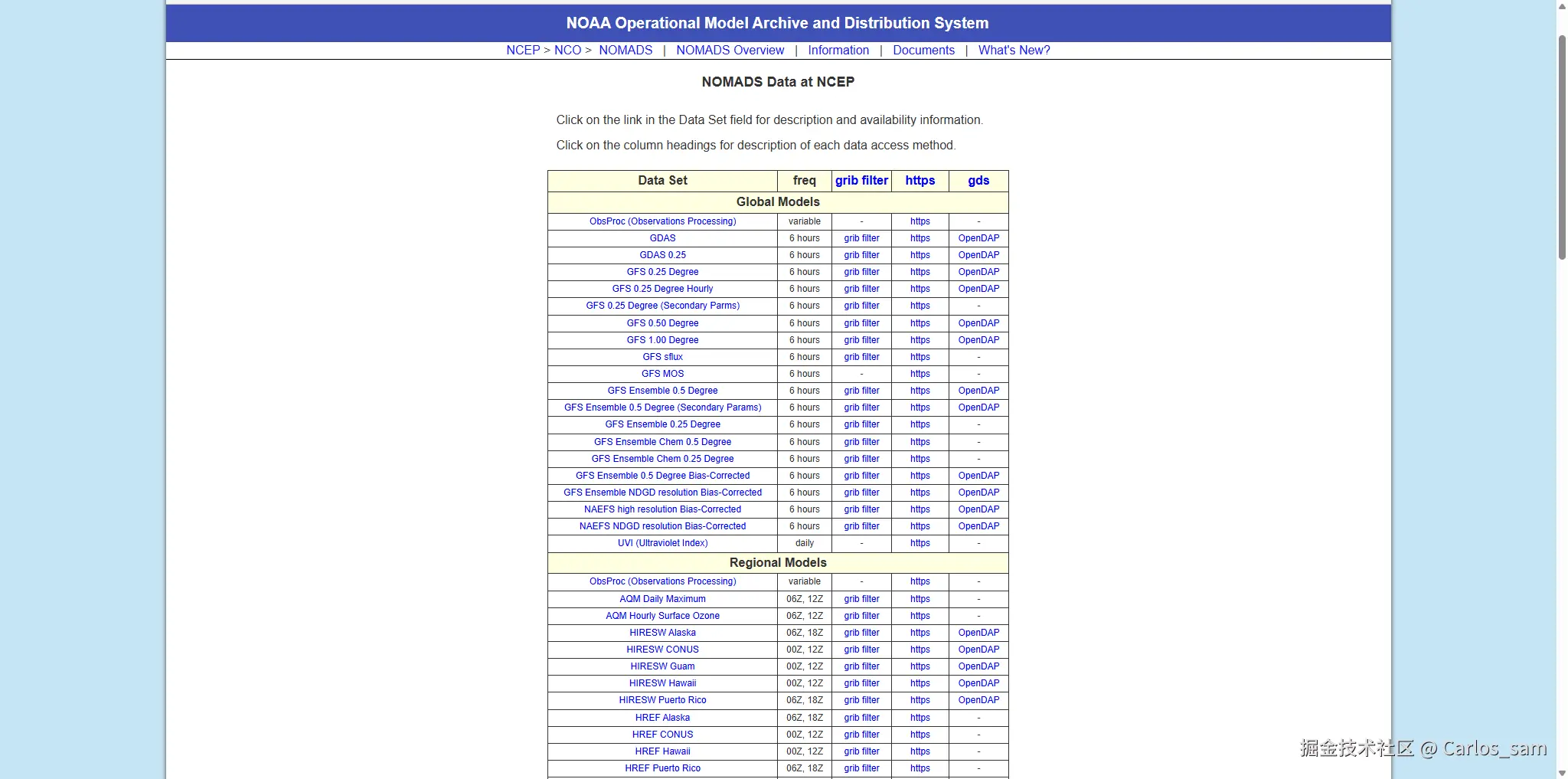Image resolution: width=1568 pixels, height=779 pixels.
Task: Click the gds column heading
Action: pyautogui.click(x=978, y=181)
